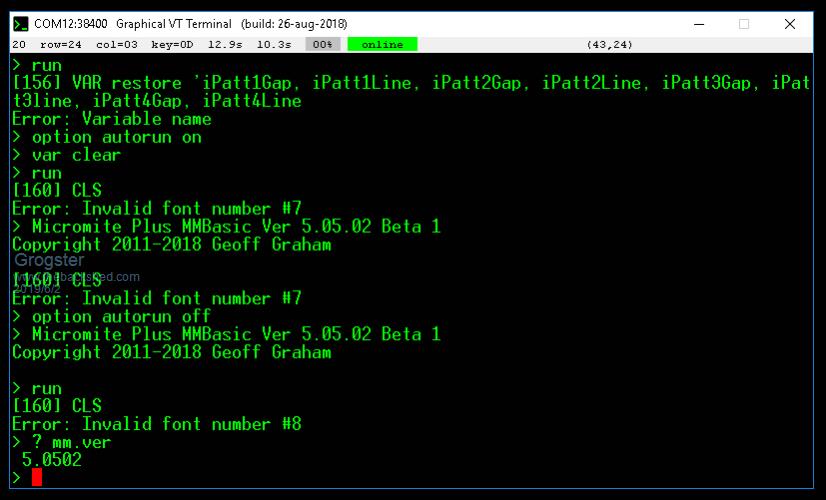Click the col=03 status field
The image size is (826, 500).
tap(116, 45)
